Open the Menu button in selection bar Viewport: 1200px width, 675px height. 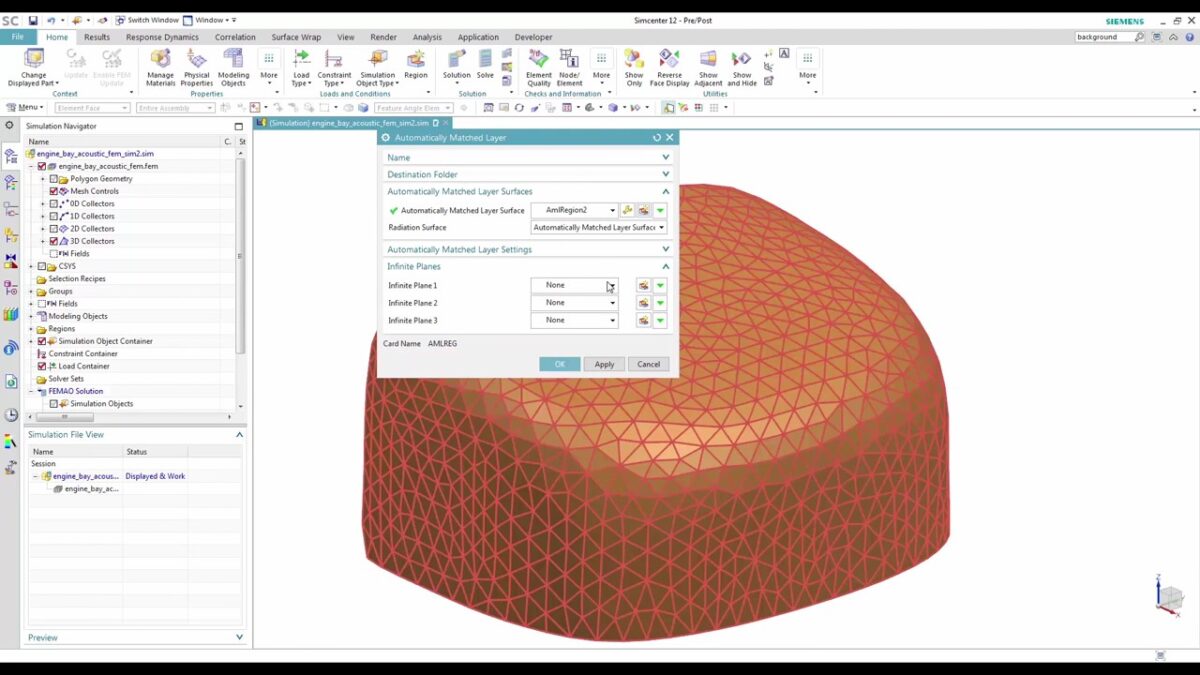[x=25, y=107]
